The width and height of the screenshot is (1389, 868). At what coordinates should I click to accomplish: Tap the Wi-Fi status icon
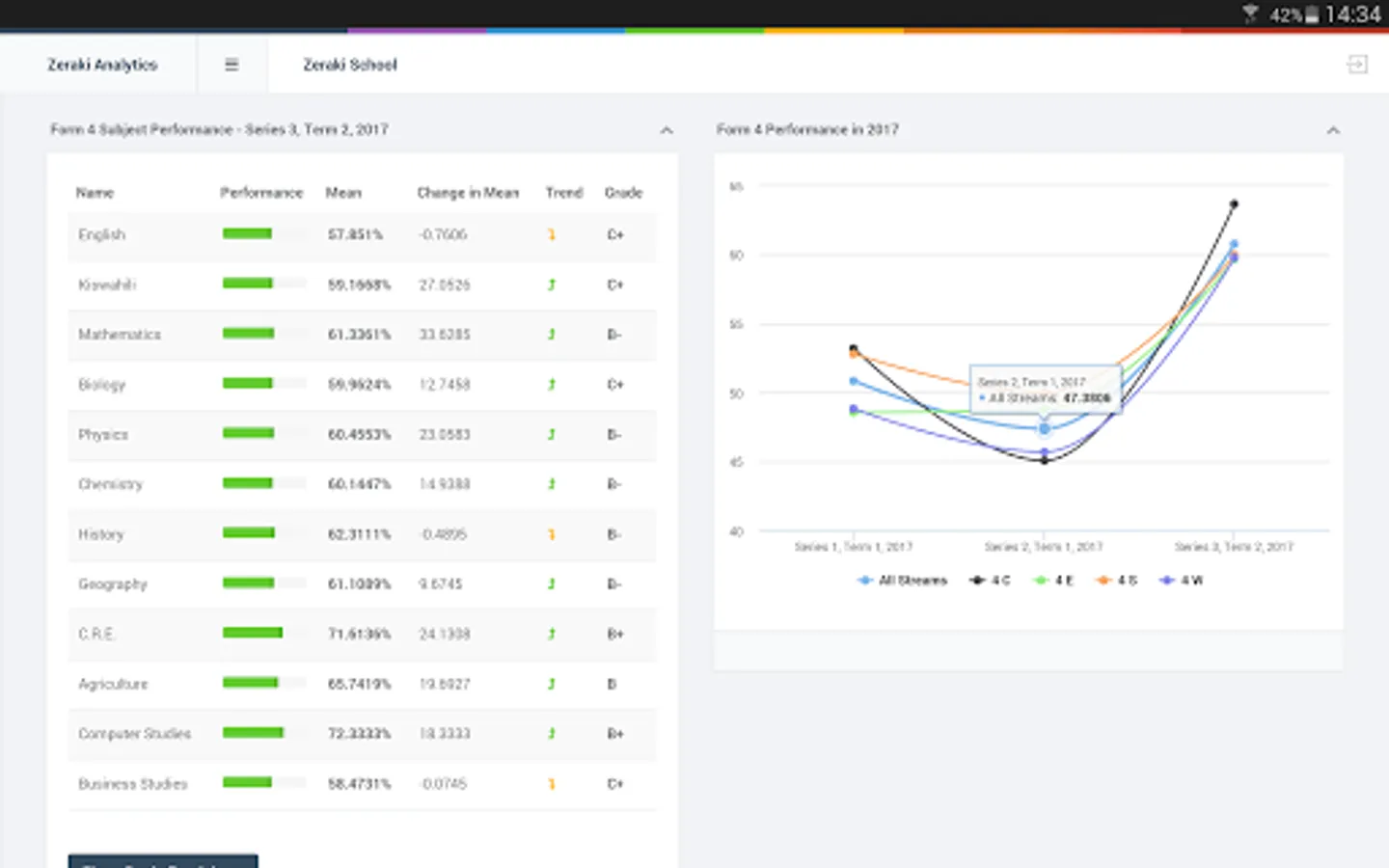1251,14
